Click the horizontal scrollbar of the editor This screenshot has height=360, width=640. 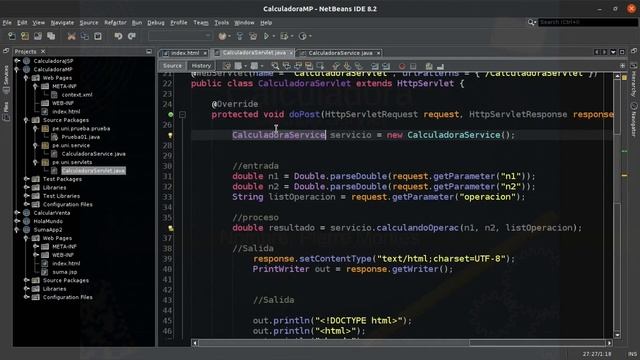coord(402,343)
